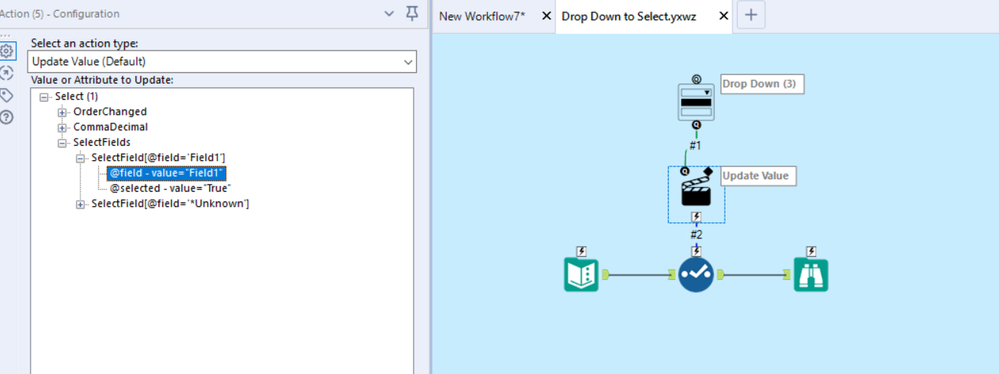This screenshot has width=999, height=374.
Task: Open the navigation icon in the sidebar
Action: pos(7,72)
